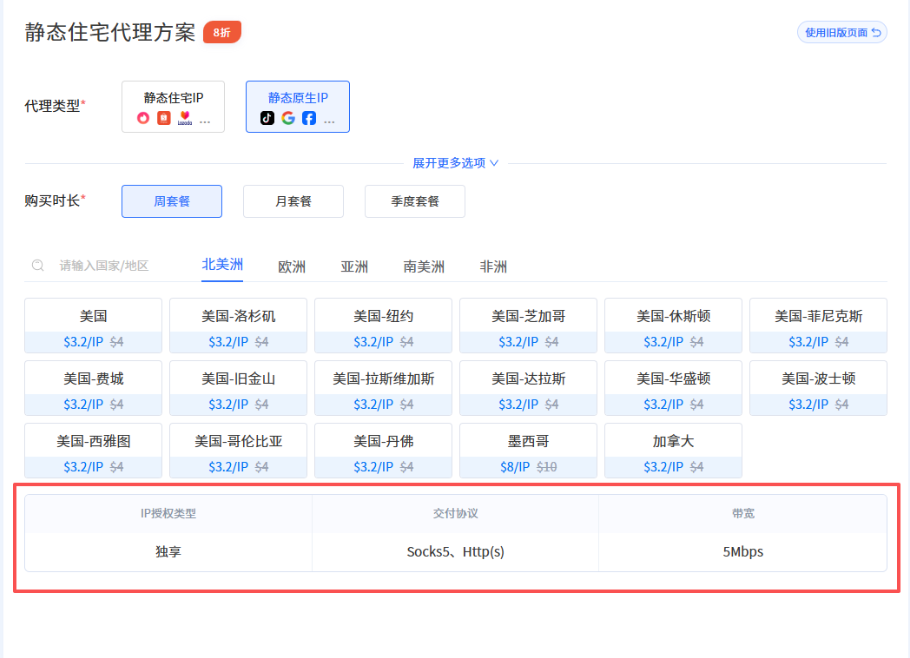Select the 美国-丹佛 location card
Image resolution: width=910 pixels, height=658 pixels.
tap(383, 451)
